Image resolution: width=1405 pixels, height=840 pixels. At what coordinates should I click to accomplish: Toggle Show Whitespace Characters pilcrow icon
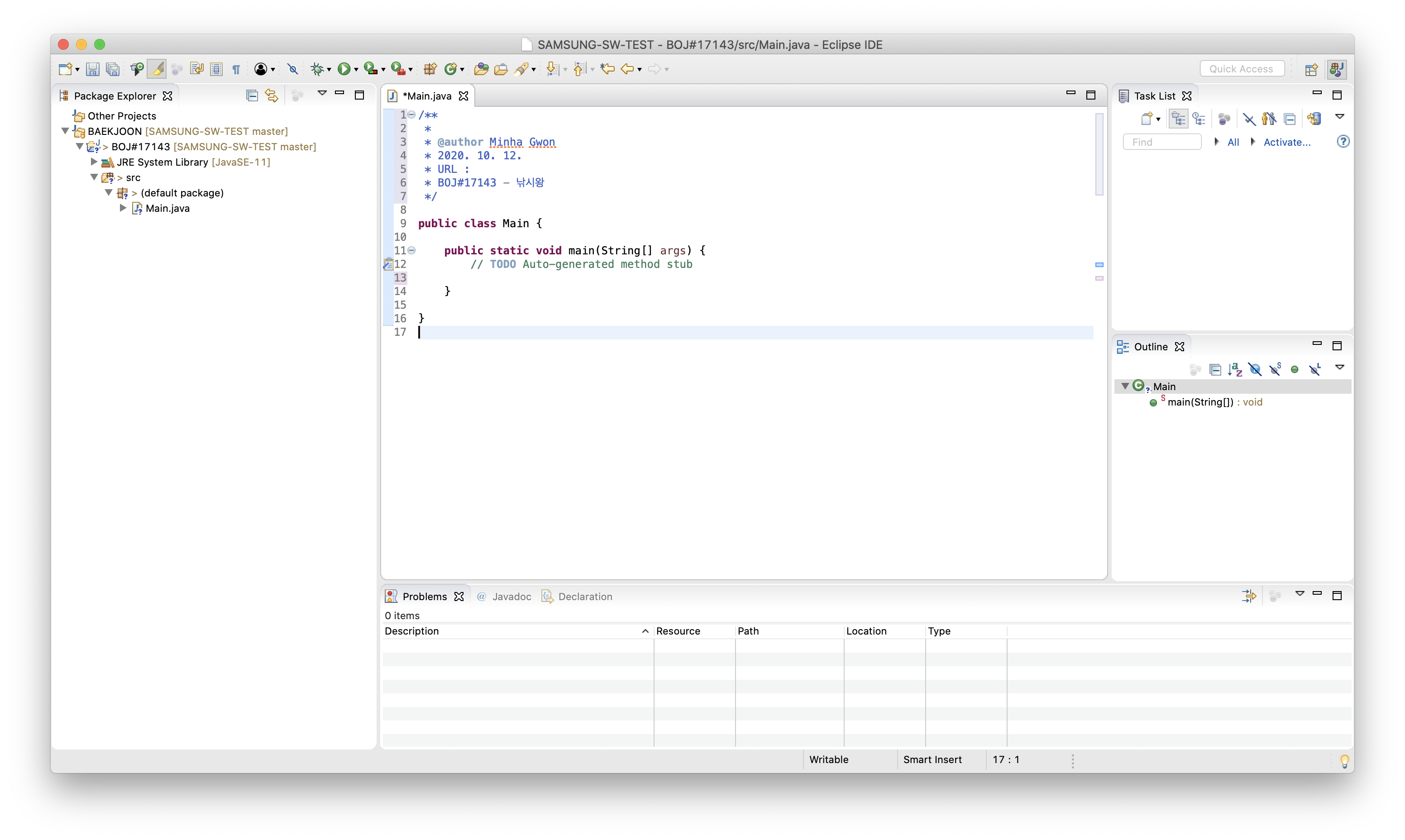coord(236,69)
